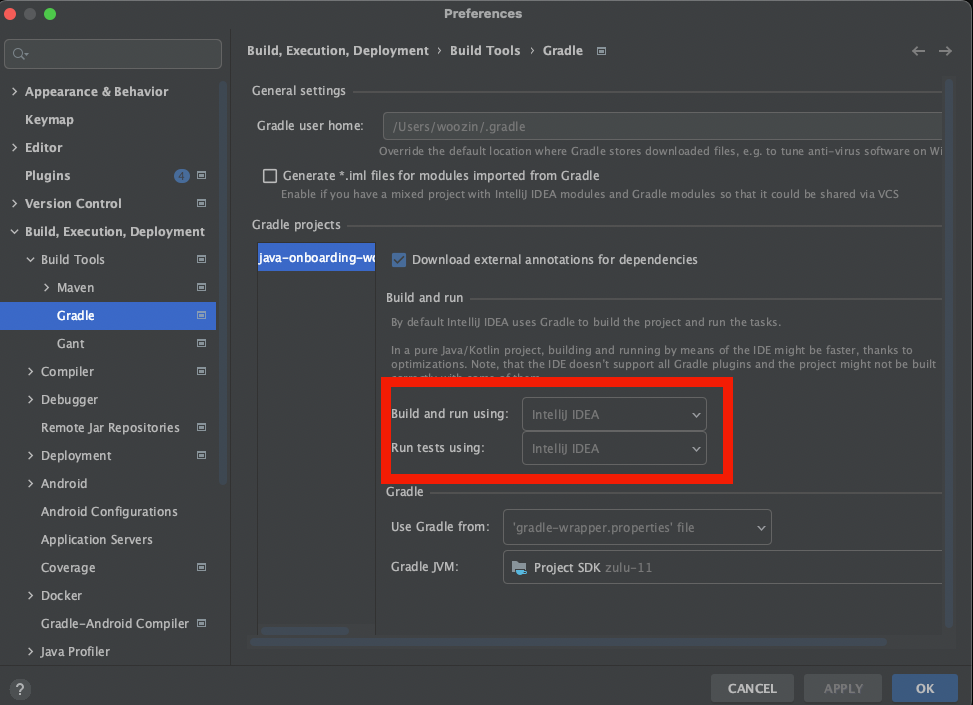Expand the Compiler node
This screenshot has width=973, height=705.
pyautogui.click(x=30, y=371)
